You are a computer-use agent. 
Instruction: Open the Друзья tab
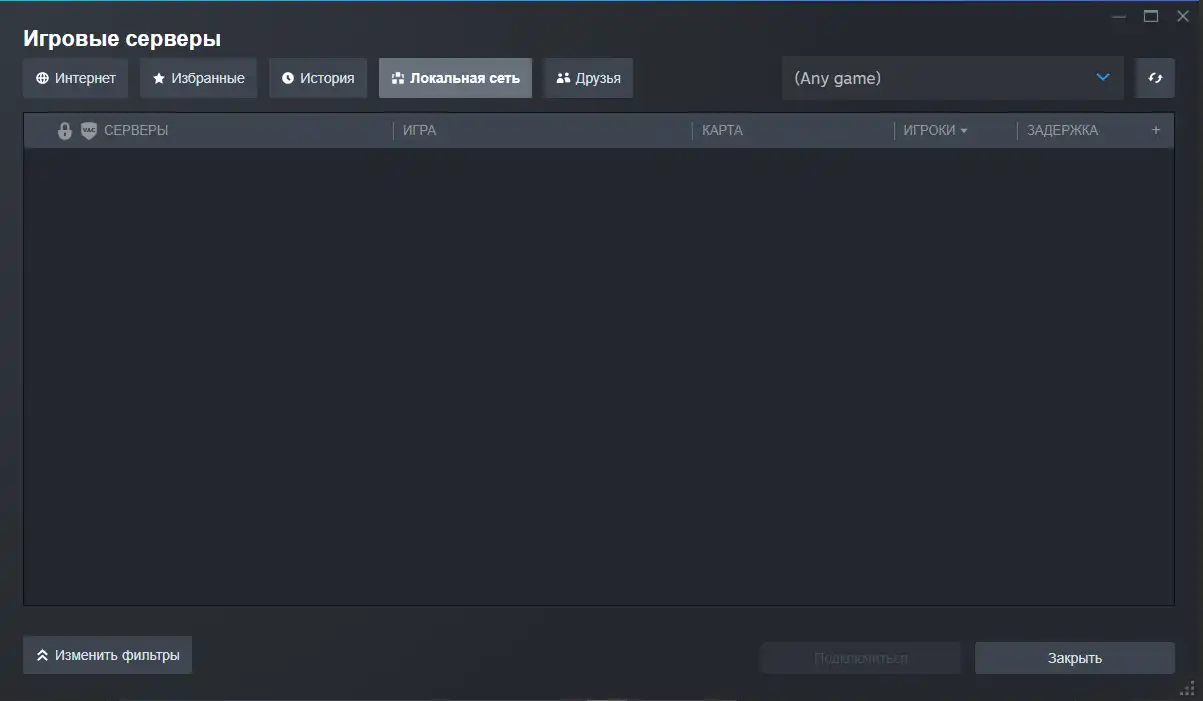point(588,78)
